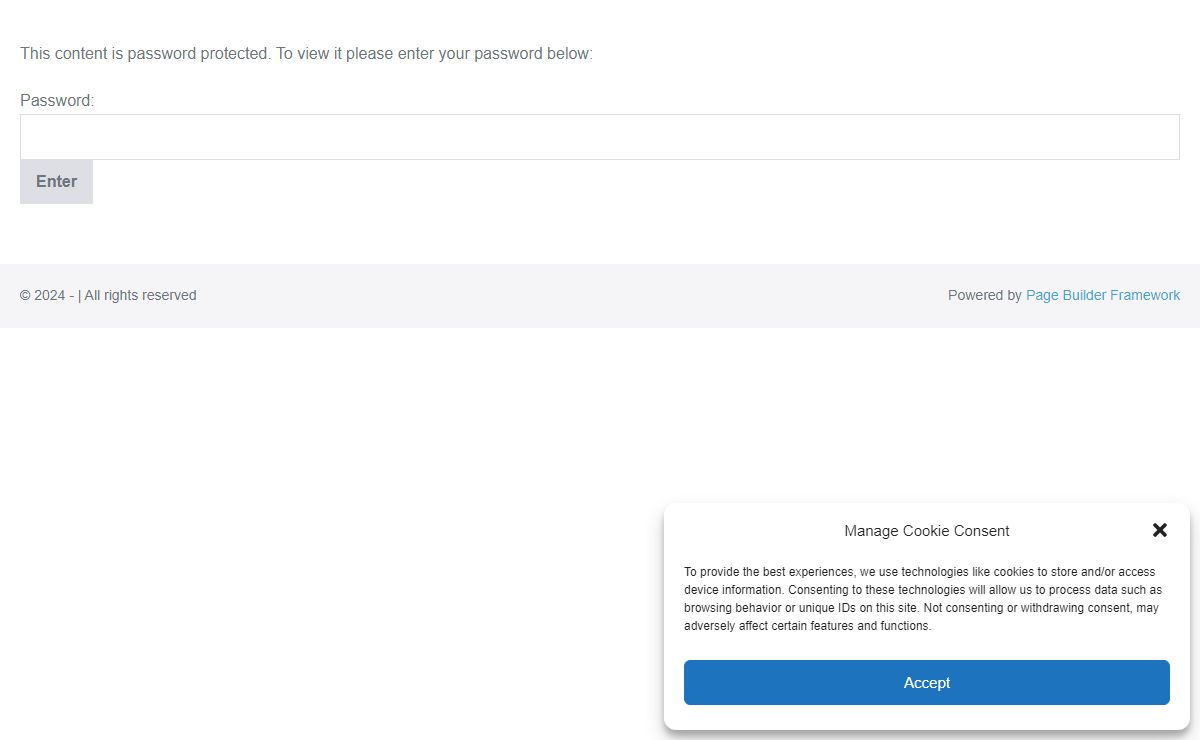Click the Enter button under Password
The image size is (1200, 740).
[x=56, y=182]
